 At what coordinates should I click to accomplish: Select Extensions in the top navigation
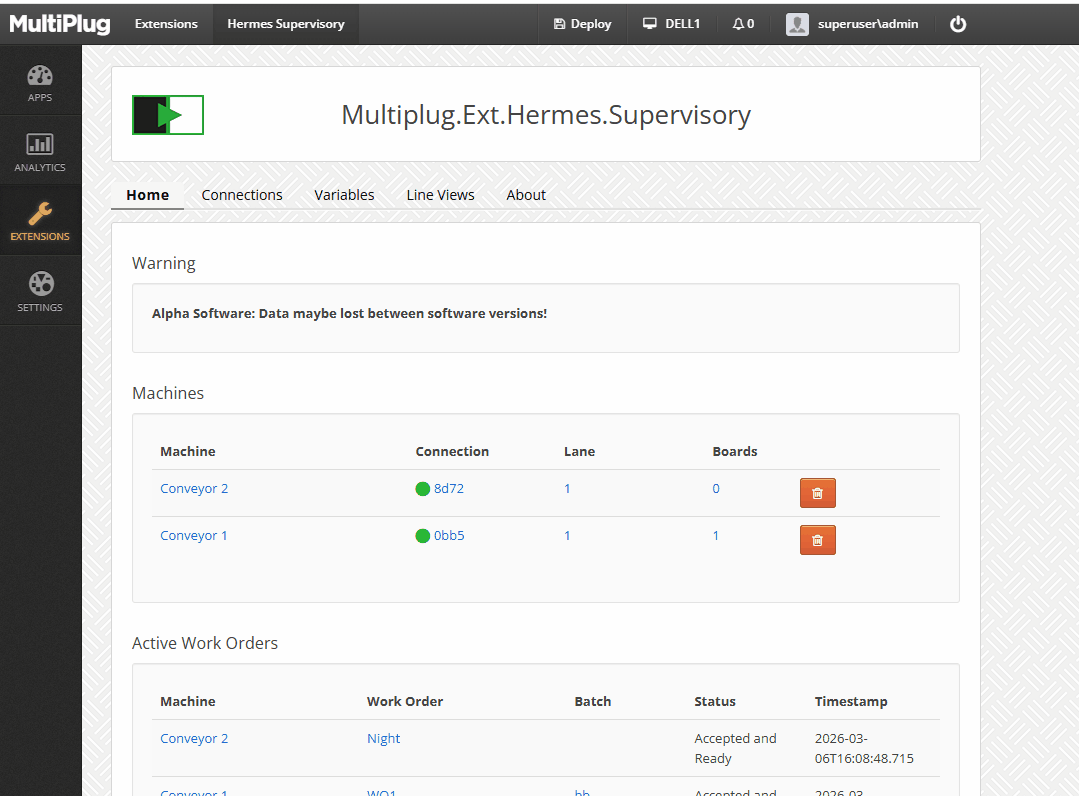point(166,24)
